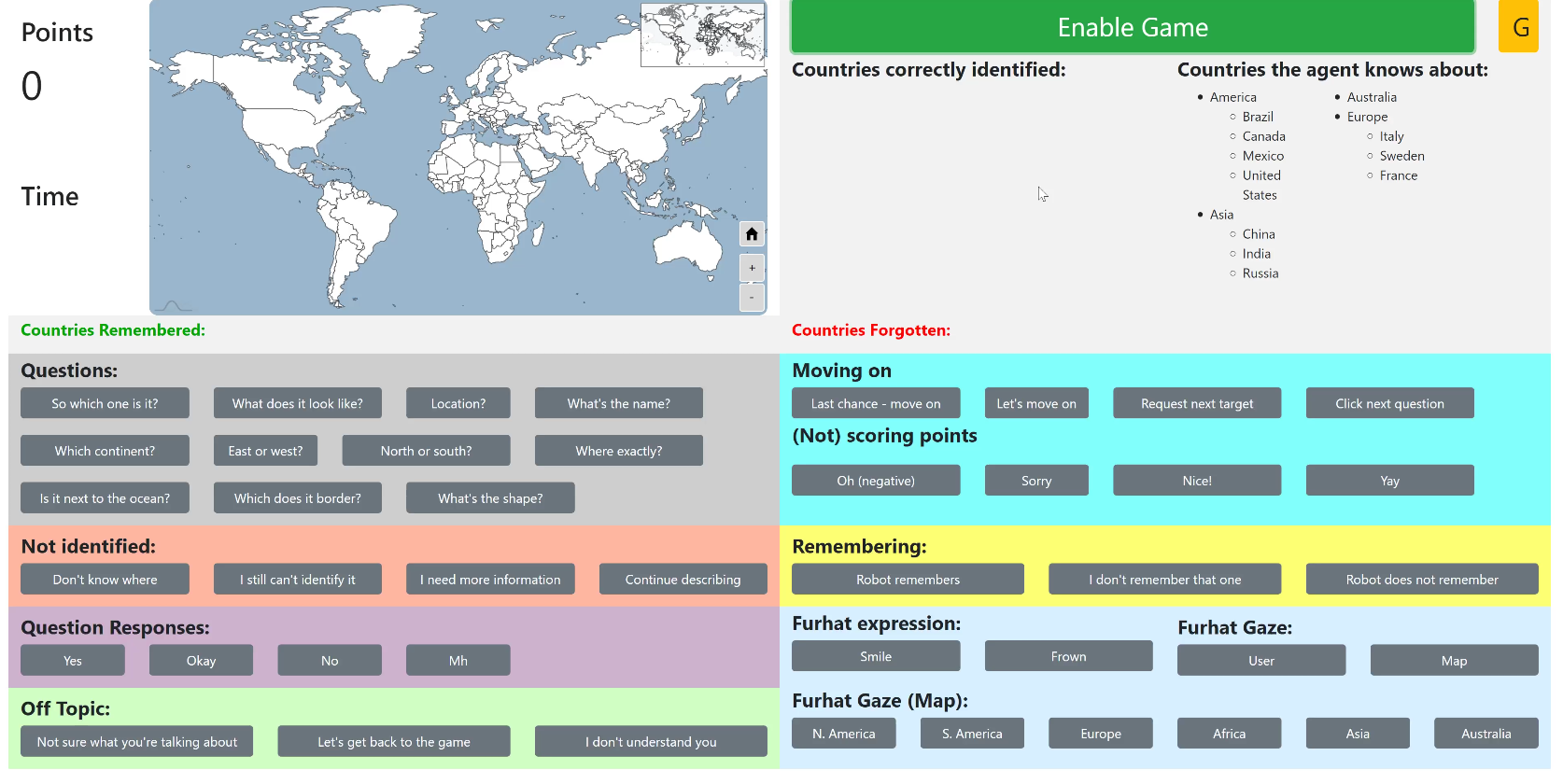Click the "What's the name?" button

(x=618, y=403)
